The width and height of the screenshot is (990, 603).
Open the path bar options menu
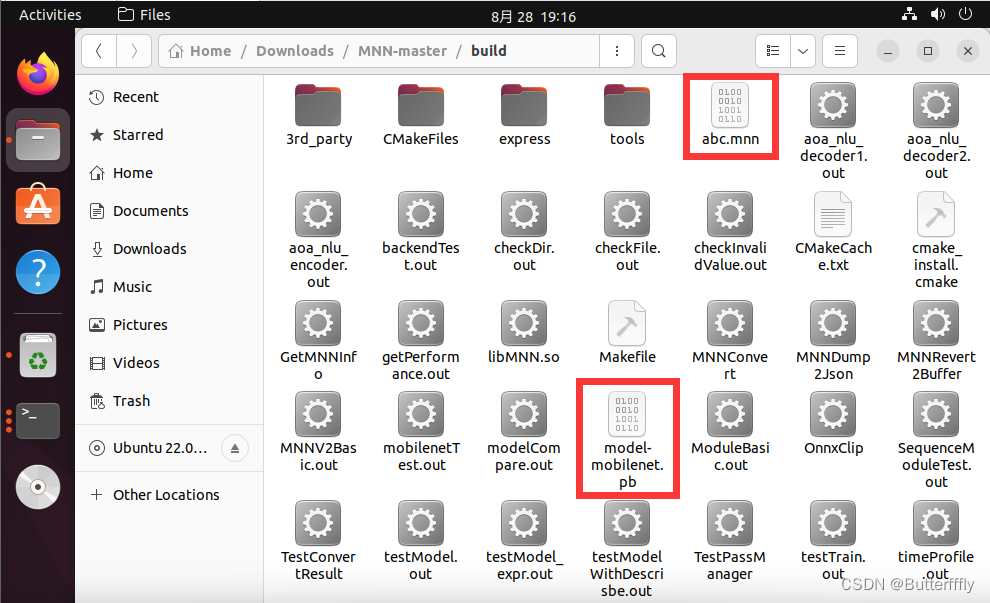click(617, 51)
